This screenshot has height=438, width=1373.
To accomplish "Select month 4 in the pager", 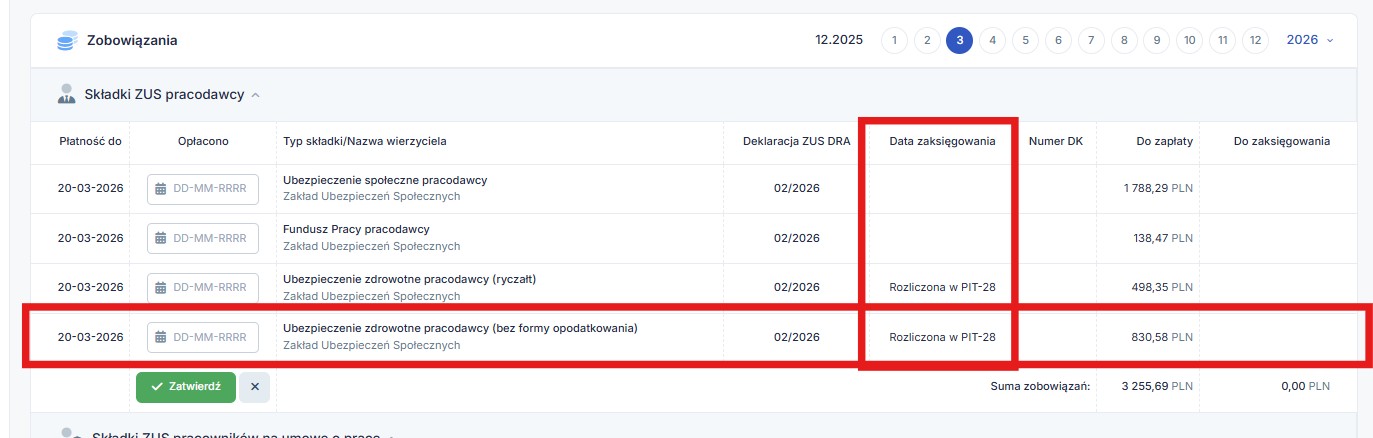I will [992, 40].
